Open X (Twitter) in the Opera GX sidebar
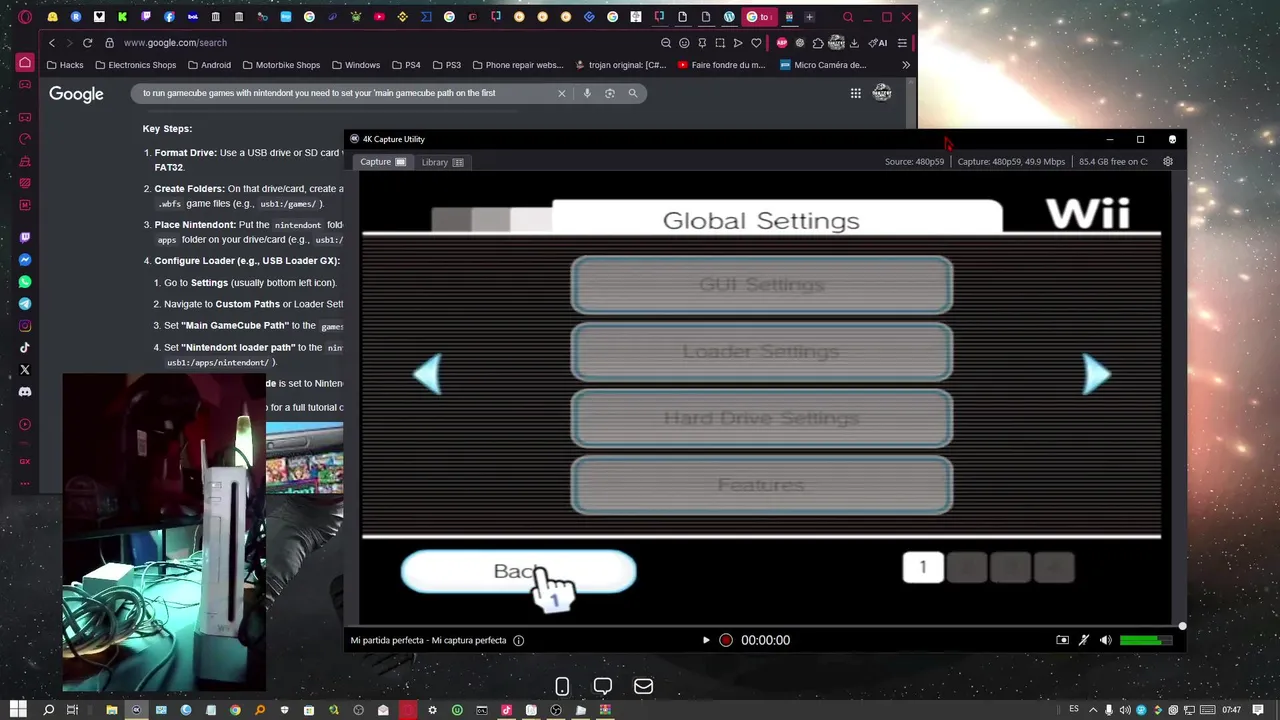 coord(25,370)
